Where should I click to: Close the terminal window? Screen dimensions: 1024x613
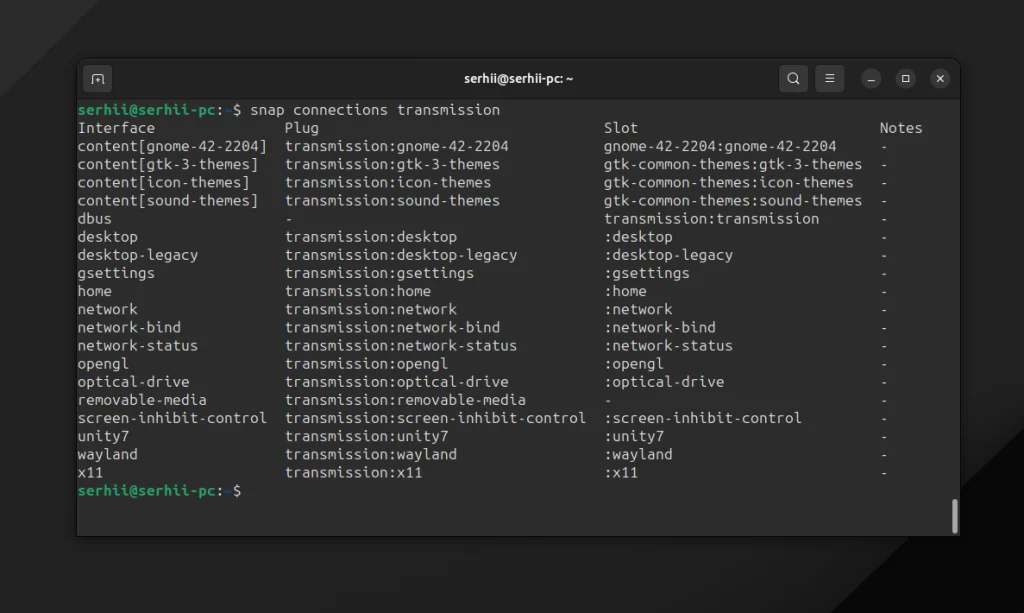tap(940, 78)
